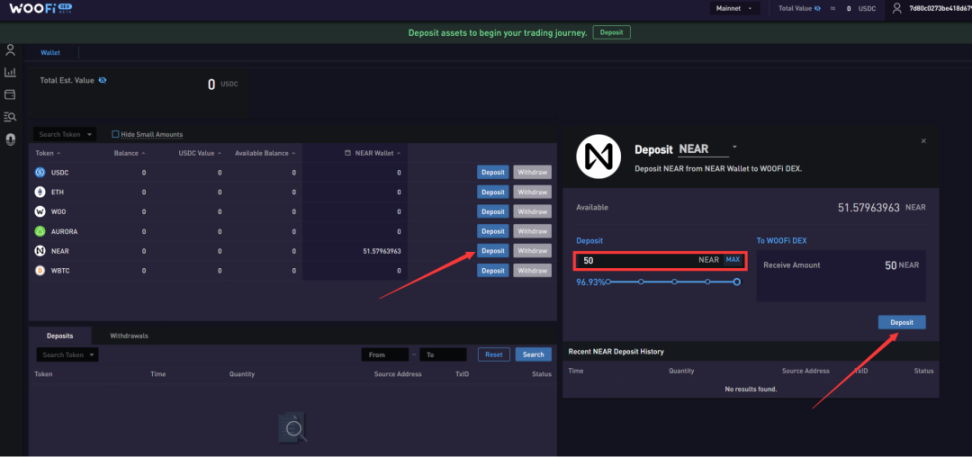This screenshot has height=457, width=972.
Task: Sort table by Balance column
Action: pos(130,153)
